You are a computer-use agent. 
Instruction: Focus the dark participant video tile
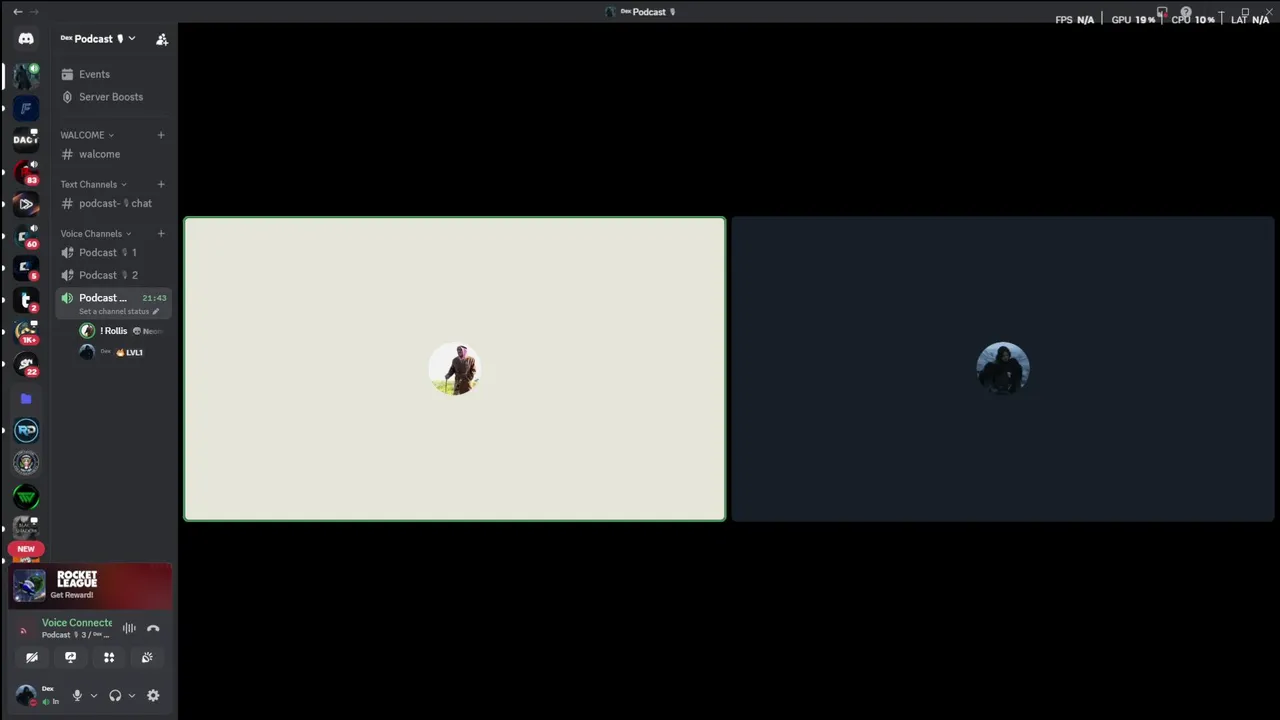click(x=1003, y=369)
